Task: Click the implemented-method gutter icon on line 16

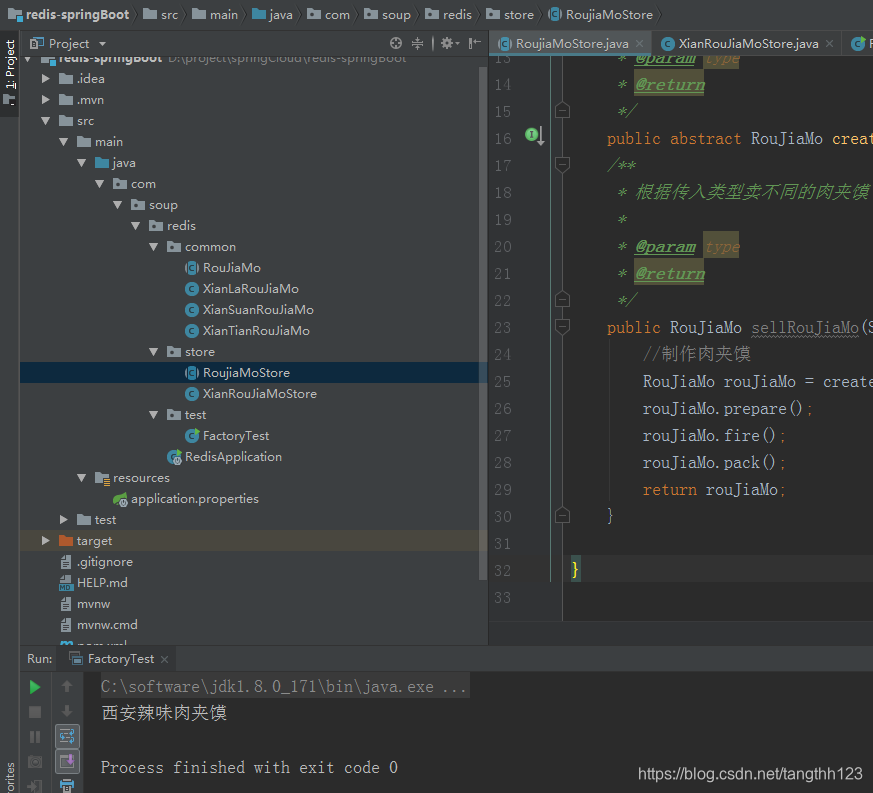Action: click(534, 135)
